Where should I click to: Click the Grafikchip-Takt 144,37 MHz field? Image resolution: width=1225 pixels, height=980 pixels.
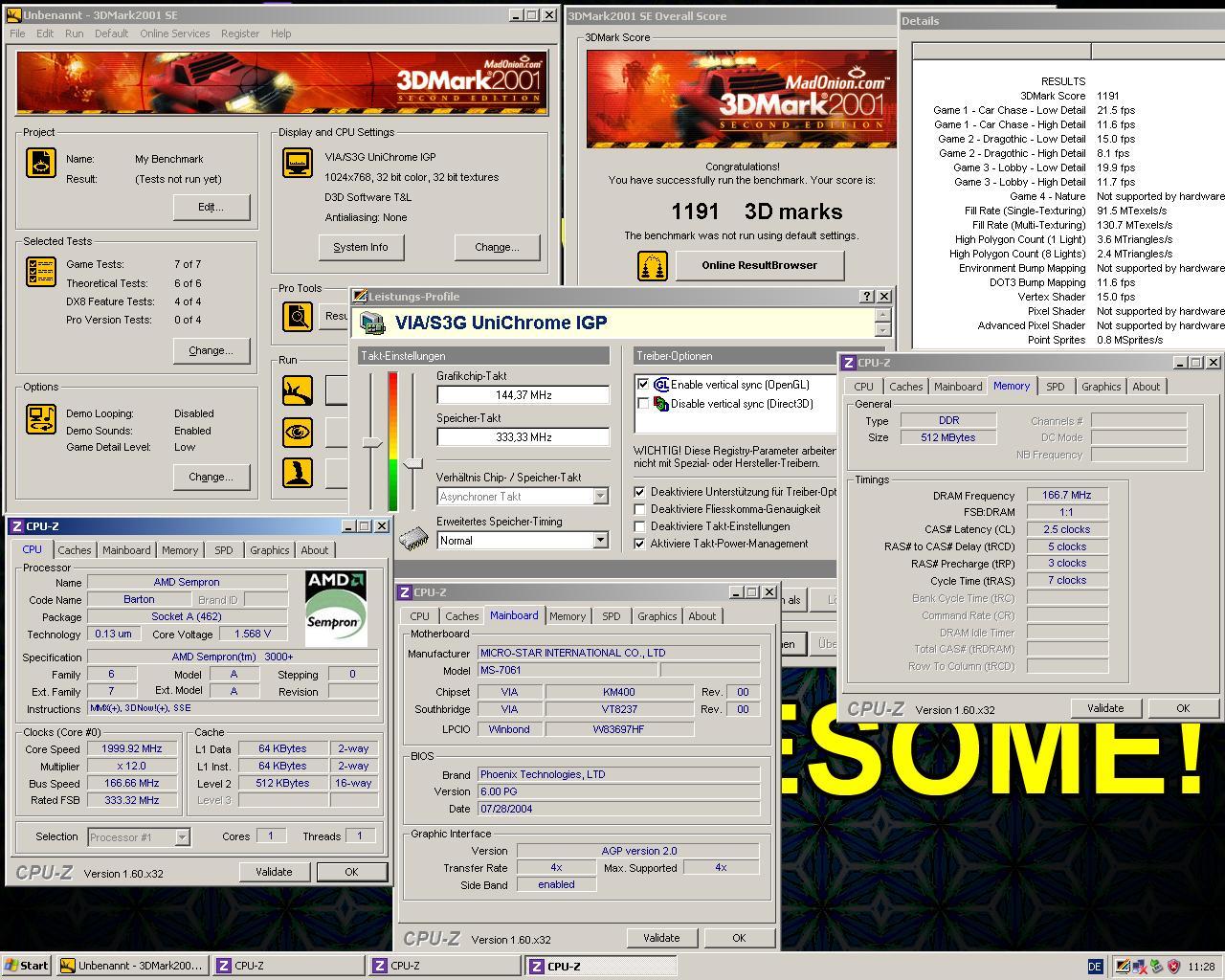[x=523, y=394]
